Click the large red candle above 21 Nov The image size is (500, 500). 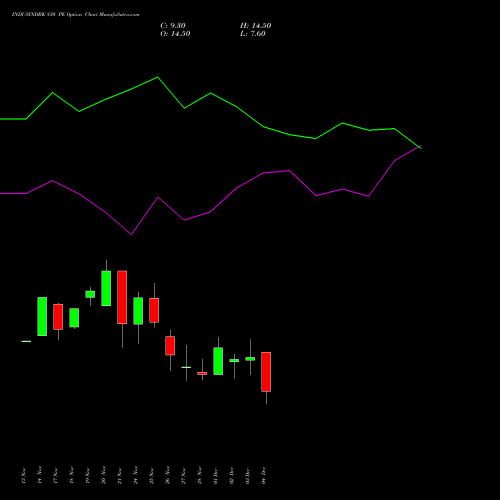(x=122, y=297)
